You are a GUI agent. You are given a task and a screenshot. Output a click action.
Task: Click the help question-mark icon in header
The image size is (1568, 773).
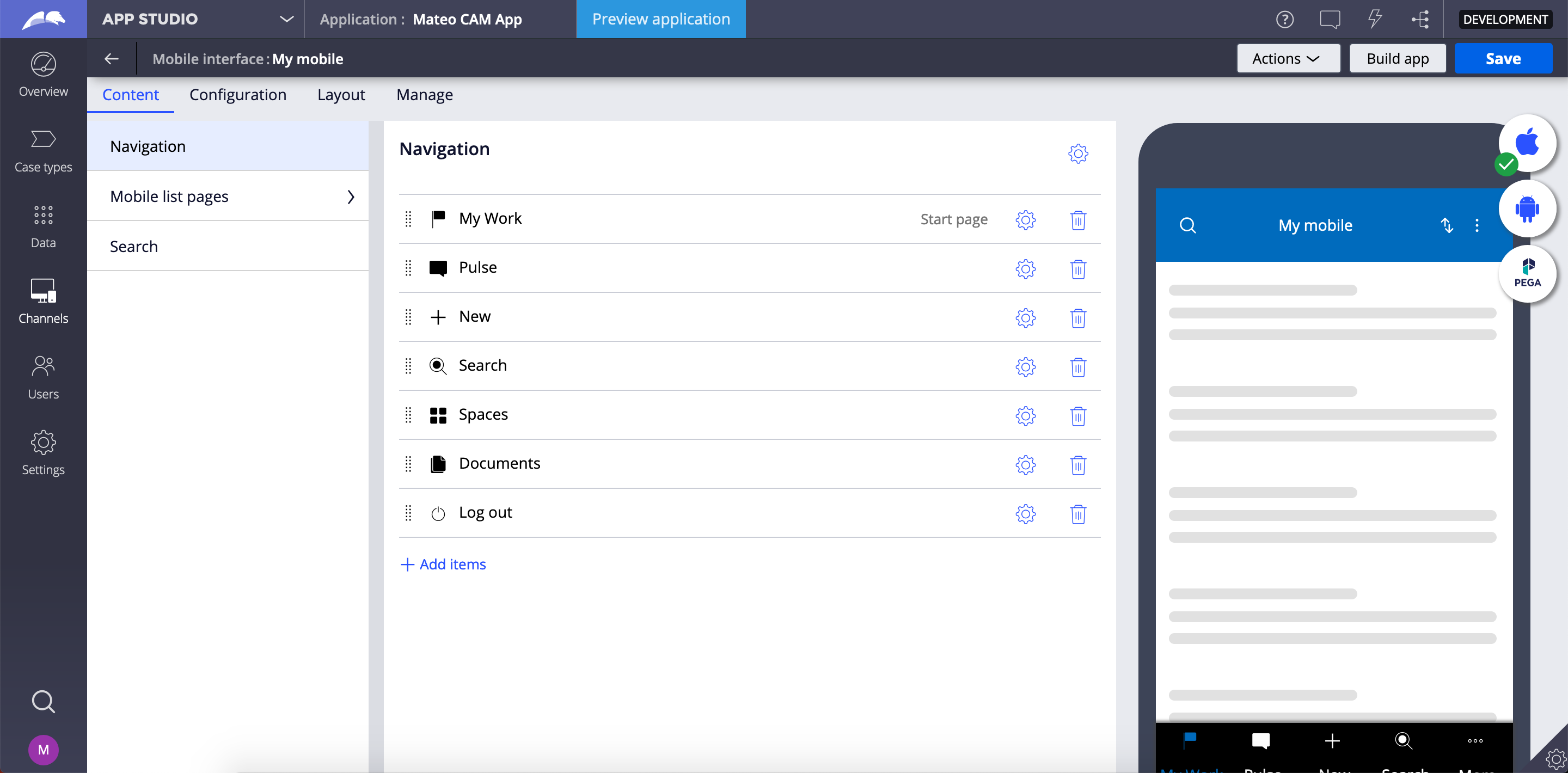coord(1285,19)
